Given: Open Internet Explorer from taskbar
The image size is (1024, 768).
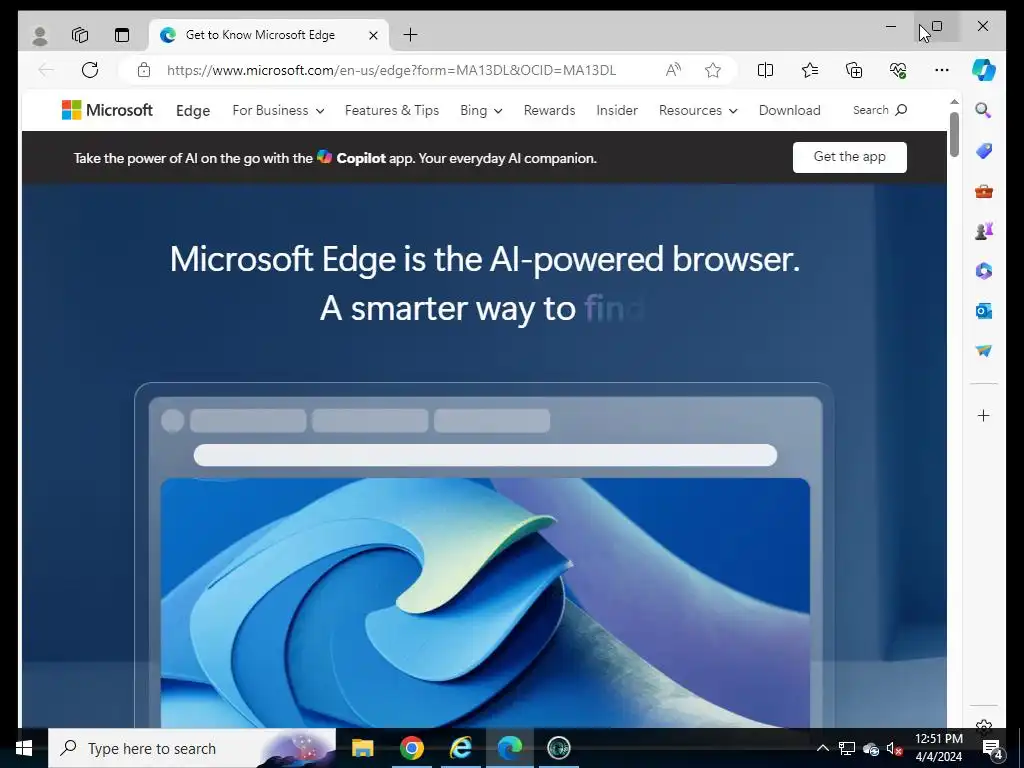Looking at the screenshot, I should pyautogui.click(x=460, y=748).
